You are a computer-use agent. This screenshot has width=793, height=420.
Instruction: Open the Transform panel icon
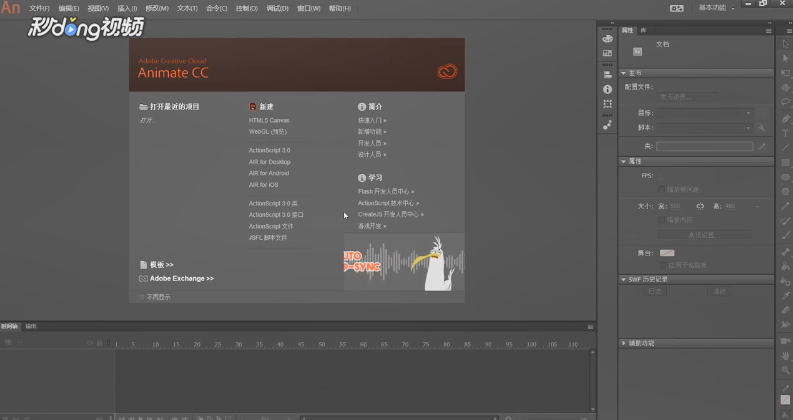coord(607,104)
